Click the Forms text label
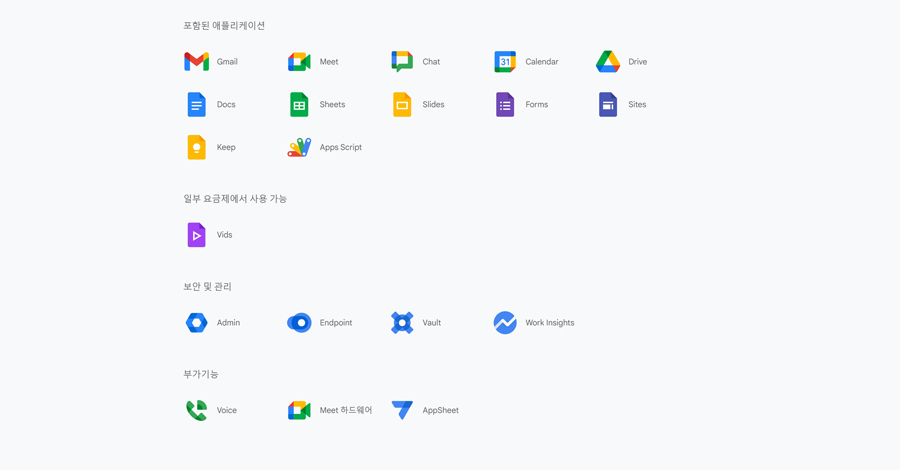 [x=537, y=104]
